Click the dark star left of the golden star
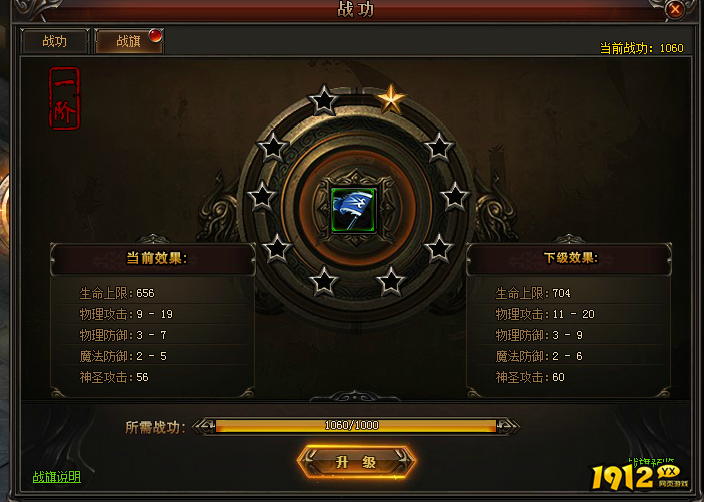The image size is (704, 502). click(323, 100)
